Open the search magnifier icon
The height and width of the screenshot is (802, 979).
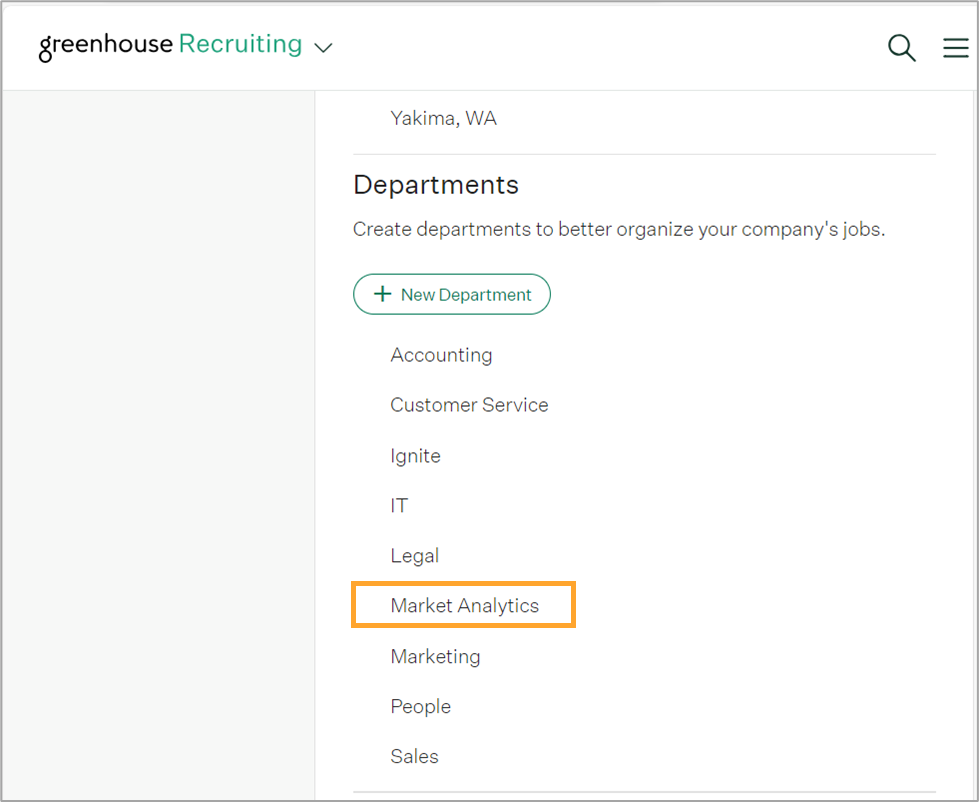[x=902, y=47]
